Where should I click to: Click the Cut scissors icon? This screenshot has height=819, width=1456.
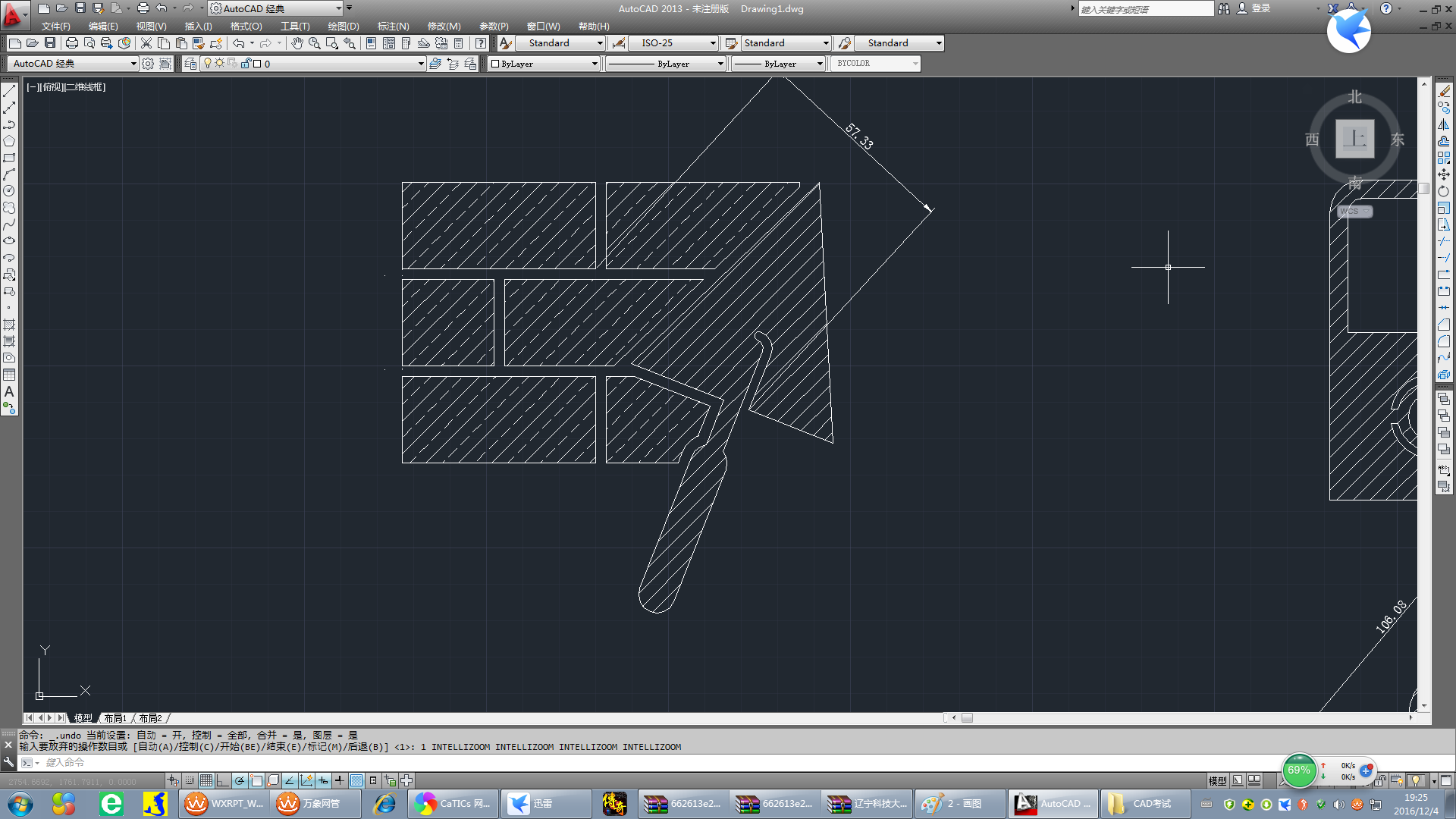146,43
